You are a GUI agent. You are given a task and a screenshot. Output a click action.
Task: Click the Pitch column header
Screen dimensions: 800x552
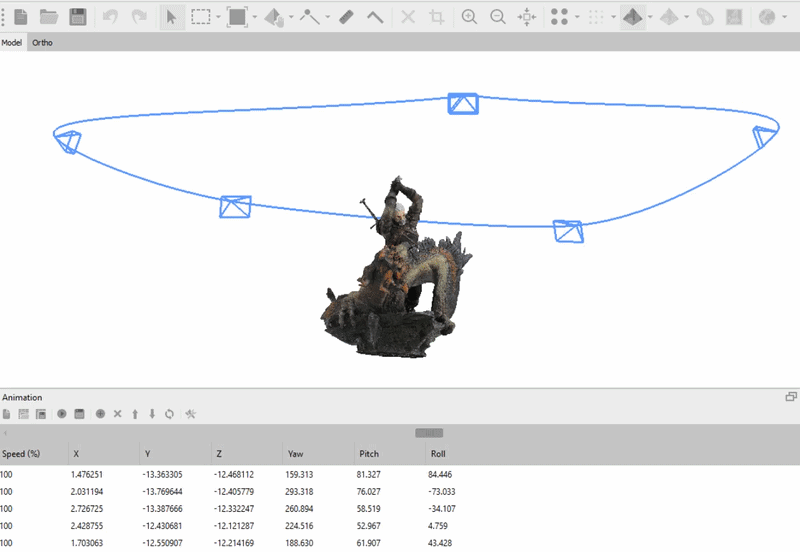tap(389, 454)
